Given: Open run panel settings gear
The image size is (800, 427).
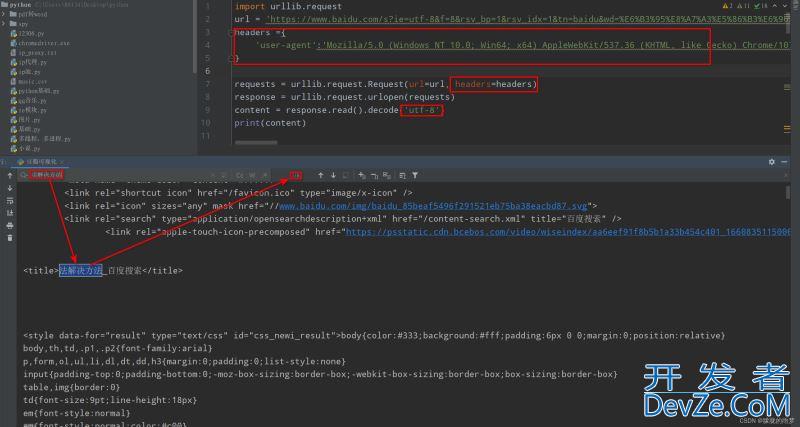Looking at the screenshot, I should click(771, 162).
